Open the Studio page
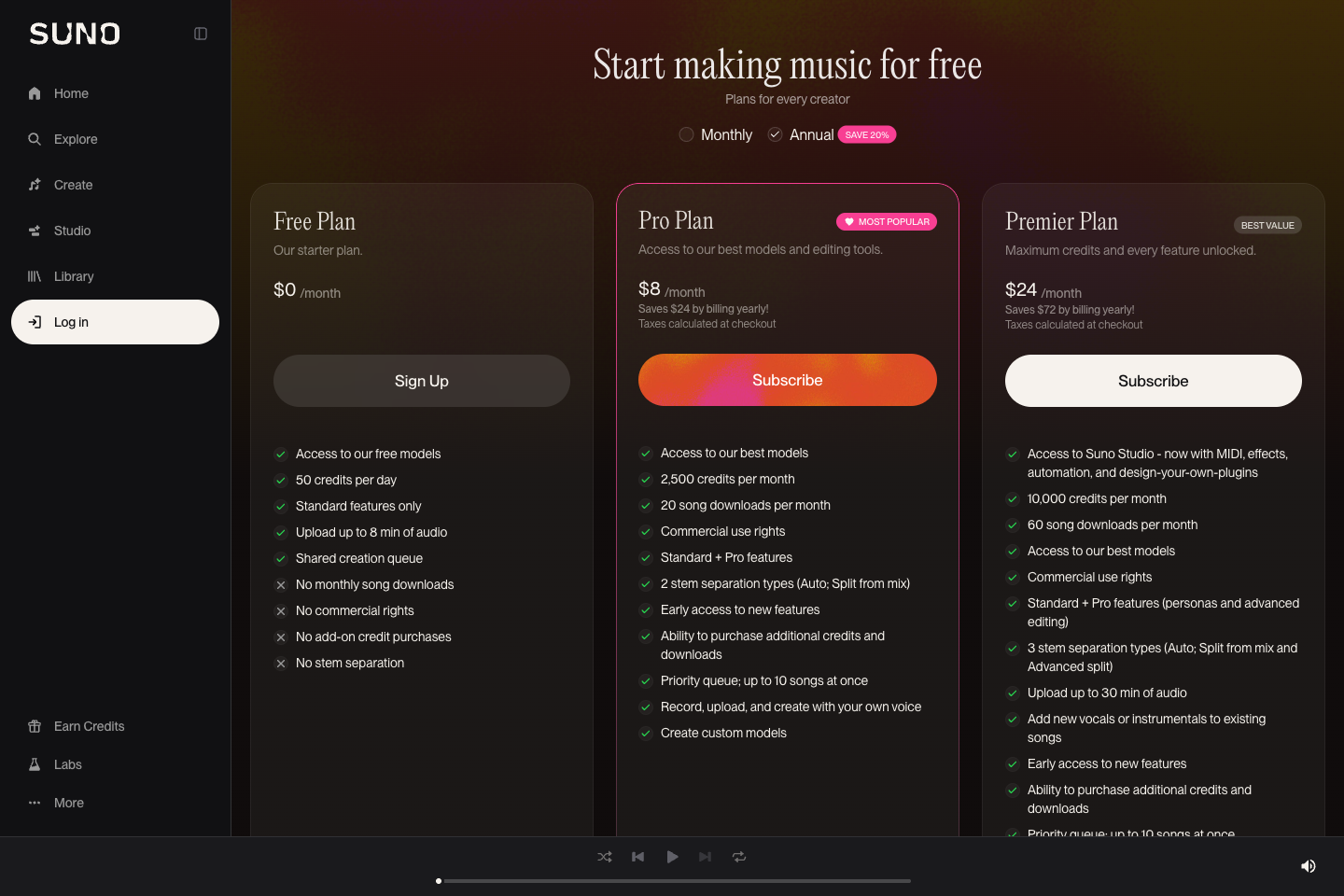Viewport: 1344px width, 896px height. pos(115,231)
